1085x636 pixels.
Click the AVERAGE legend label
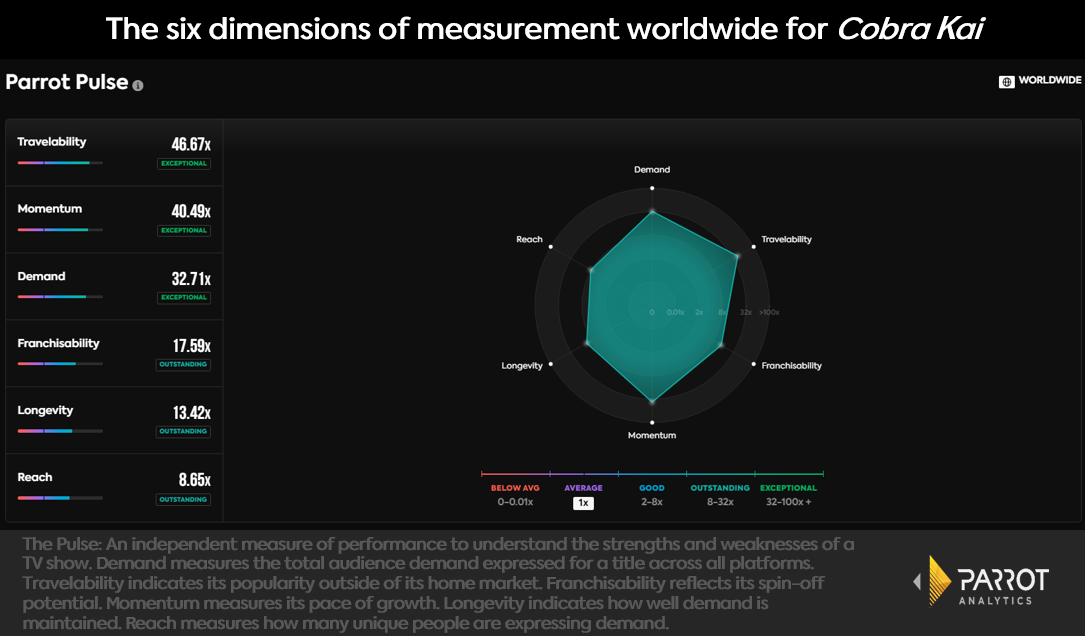583,488
